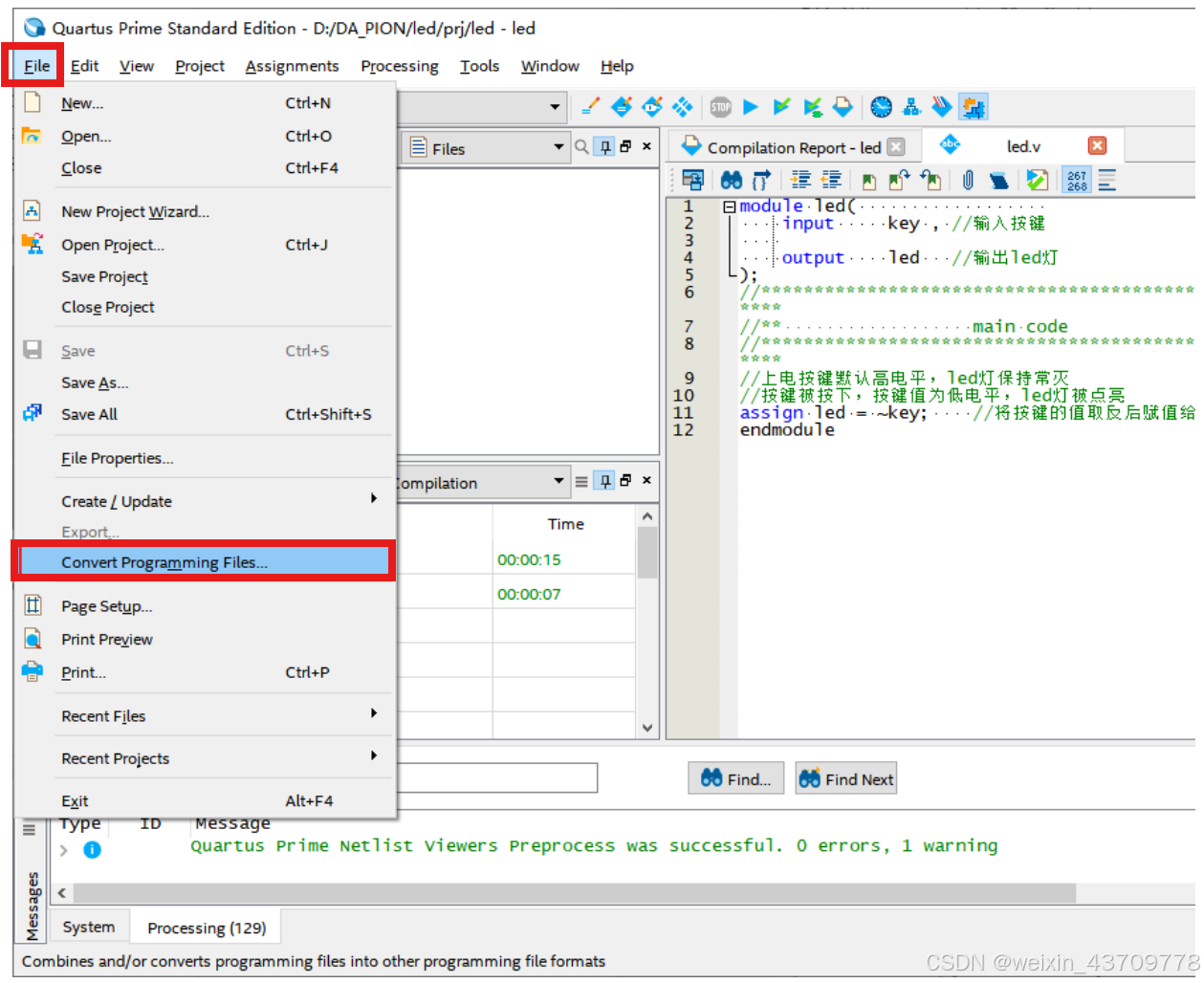This screenshot has width=1204, height=983.
Task: Open Assignment Editor toolbar icon
Action: pos(622,107)
